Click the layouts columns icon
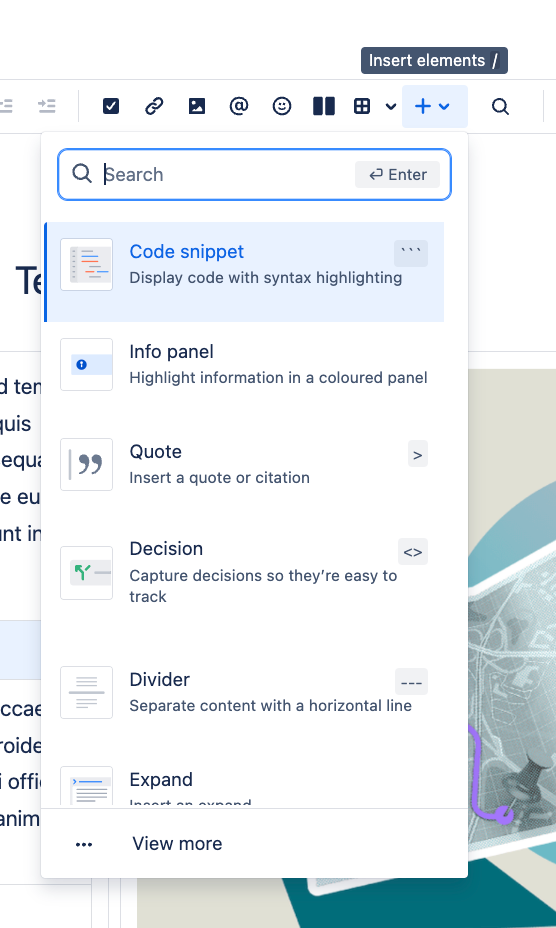The width and height of the screenshot is (556, 928). tap(324, 106)
